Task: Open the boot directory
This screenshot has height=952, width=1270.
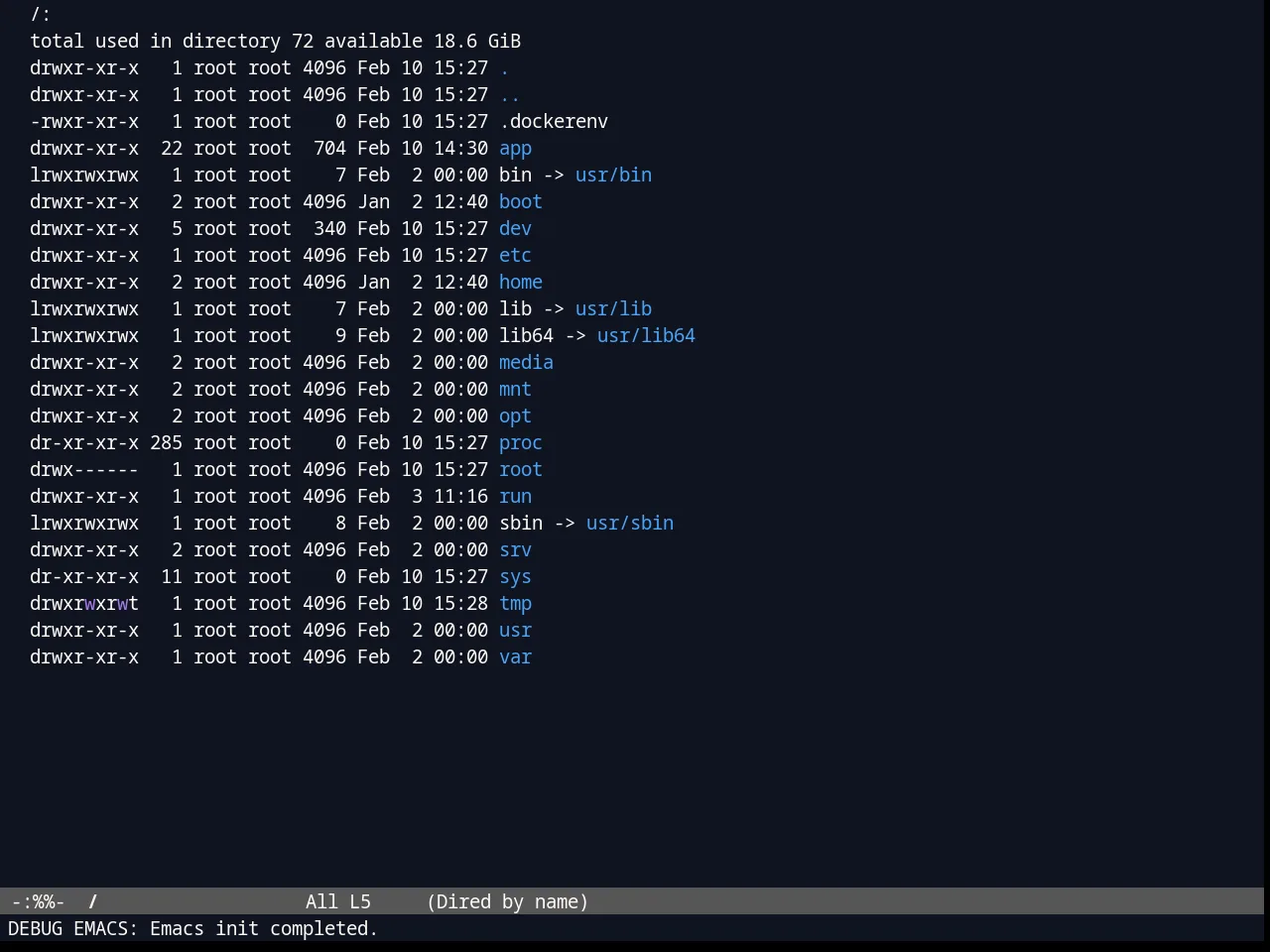Action: tap(521, 201)
